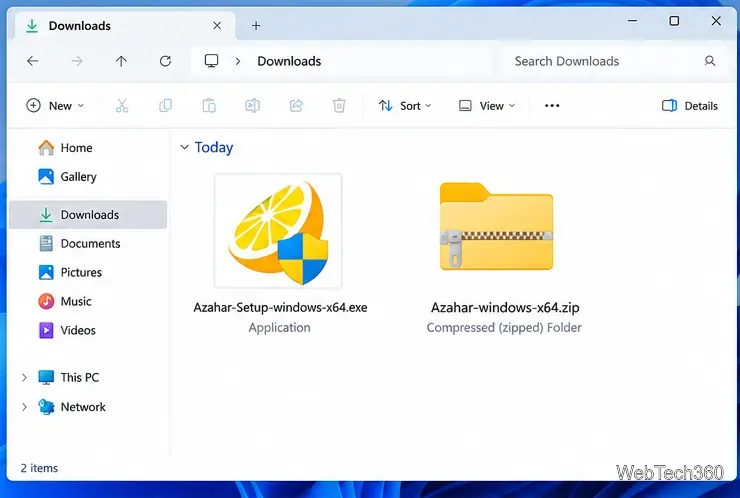Select Downloads in the navigation pane

(x=88, y=215)
